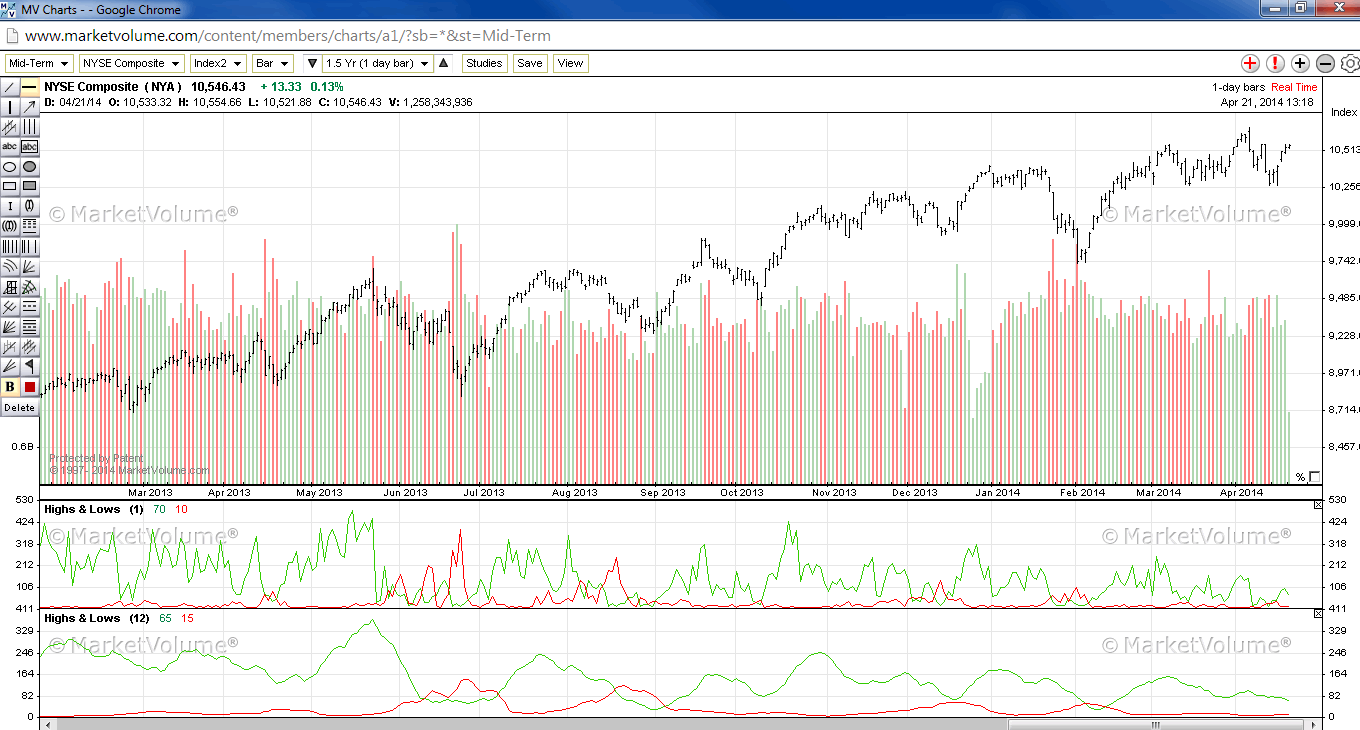Open the Mid-Term dropdown

[x=38, y=63]
